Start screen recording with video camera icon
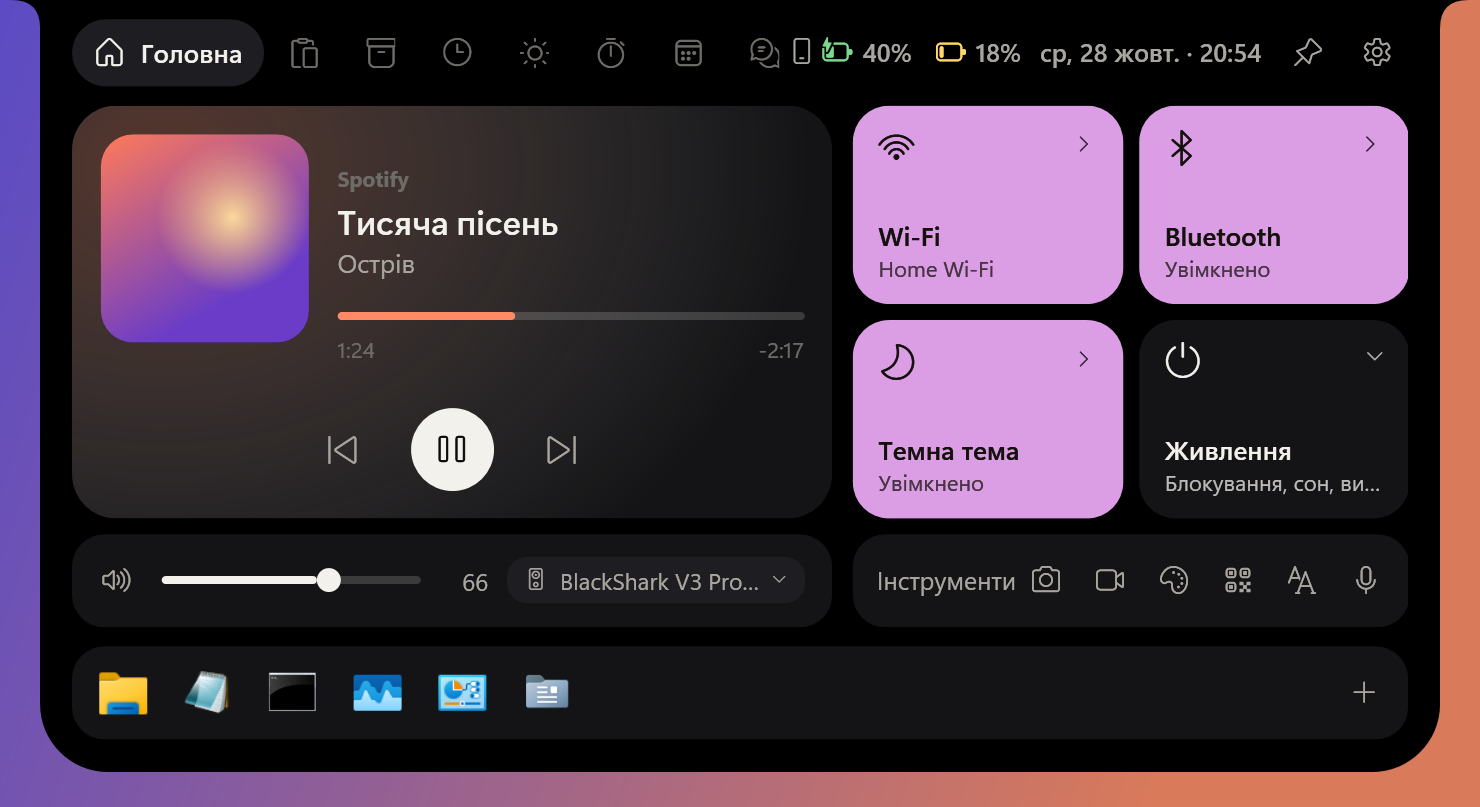This screenshot has width=1480, height=807. (1110, 580)
